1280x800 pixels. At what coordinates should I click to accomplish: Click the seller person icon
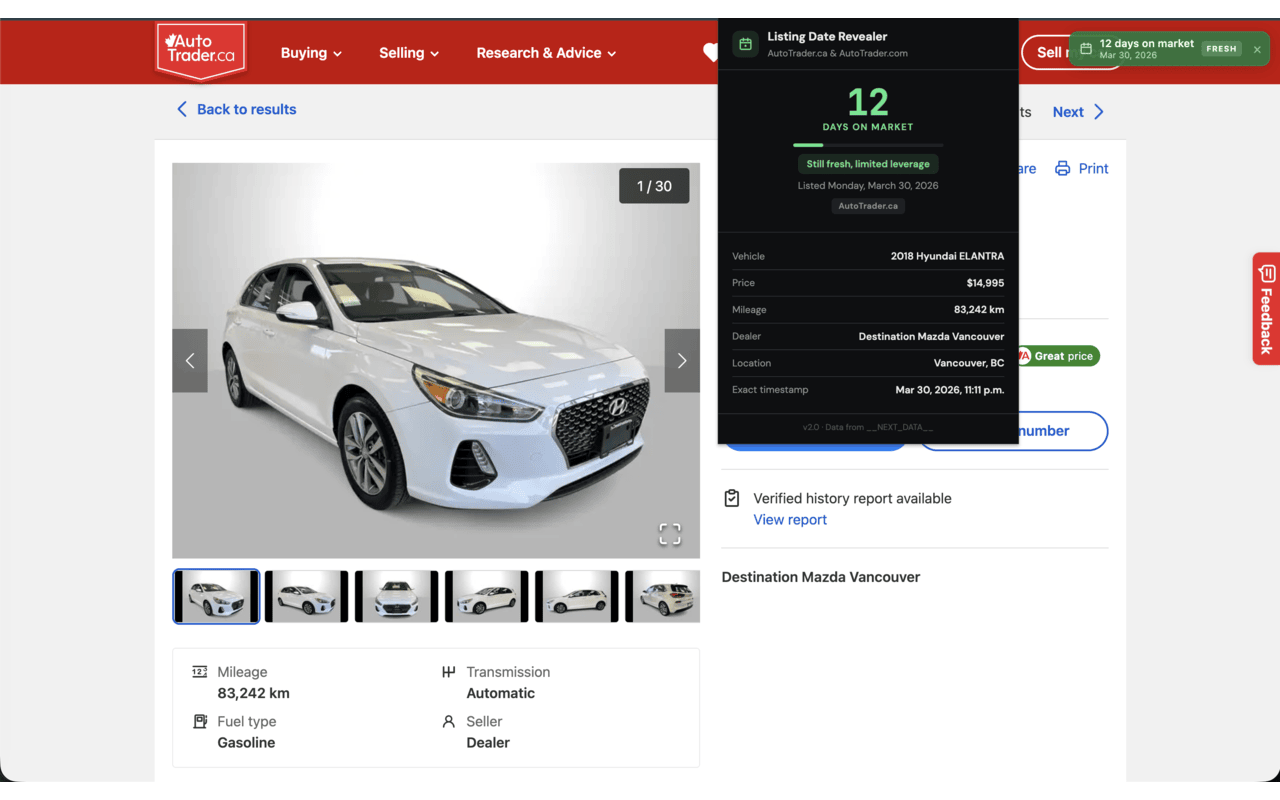tap(449, 721)
